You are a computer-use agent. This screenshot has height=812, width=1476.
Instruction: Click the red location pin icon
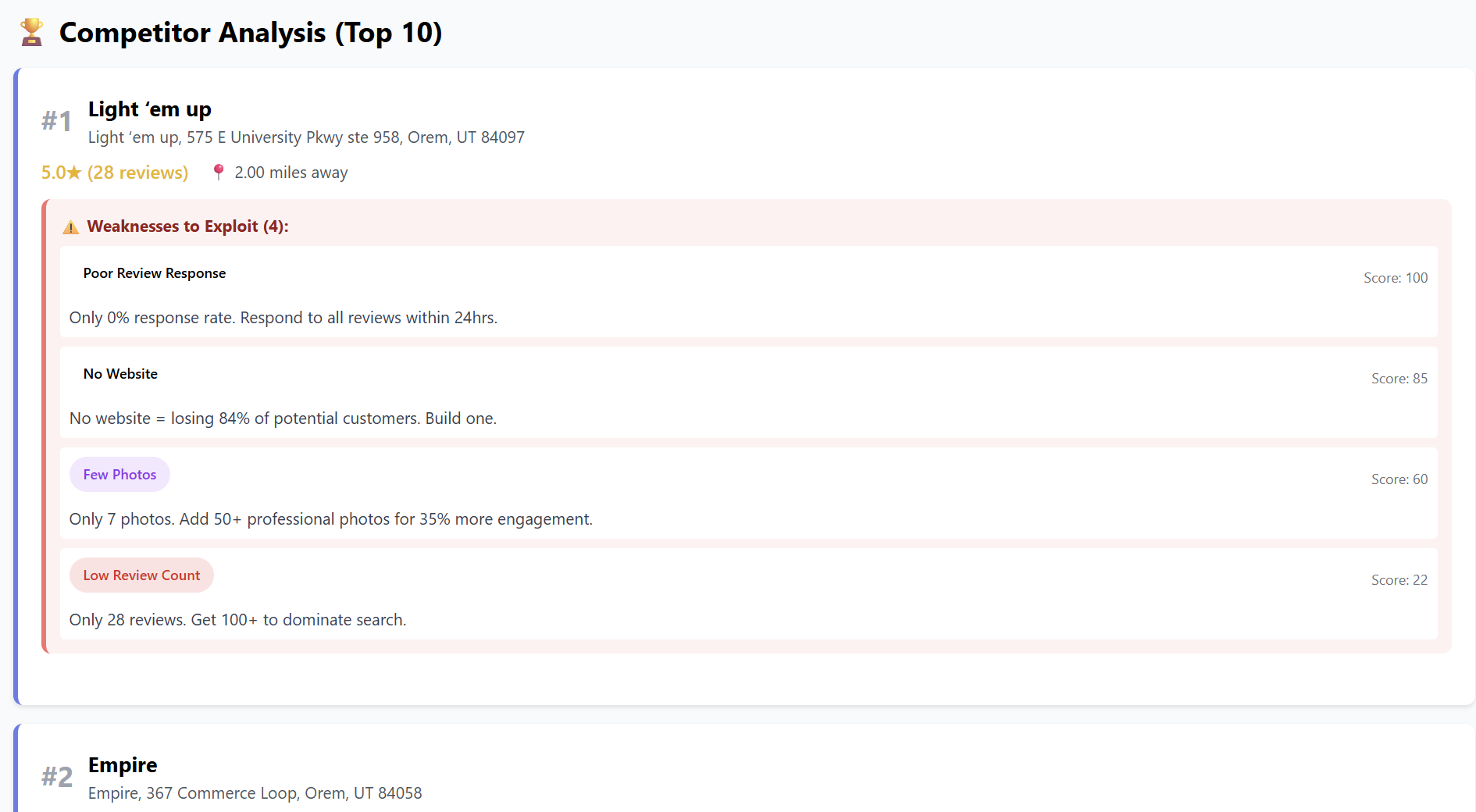click(219, 172)
